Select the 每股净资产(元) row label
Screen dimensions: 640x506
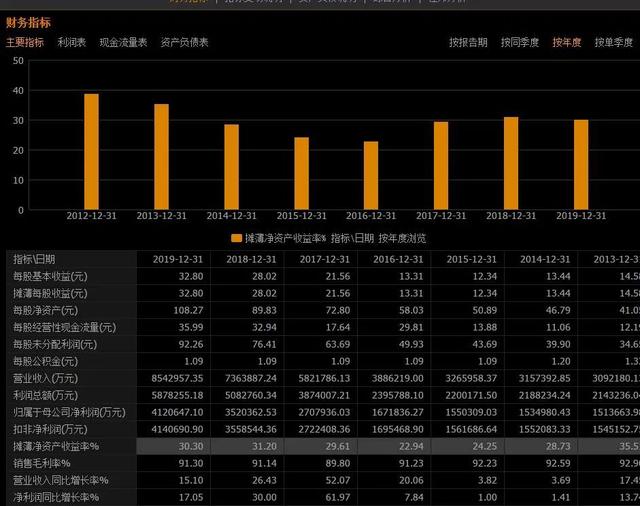[45, 311]
